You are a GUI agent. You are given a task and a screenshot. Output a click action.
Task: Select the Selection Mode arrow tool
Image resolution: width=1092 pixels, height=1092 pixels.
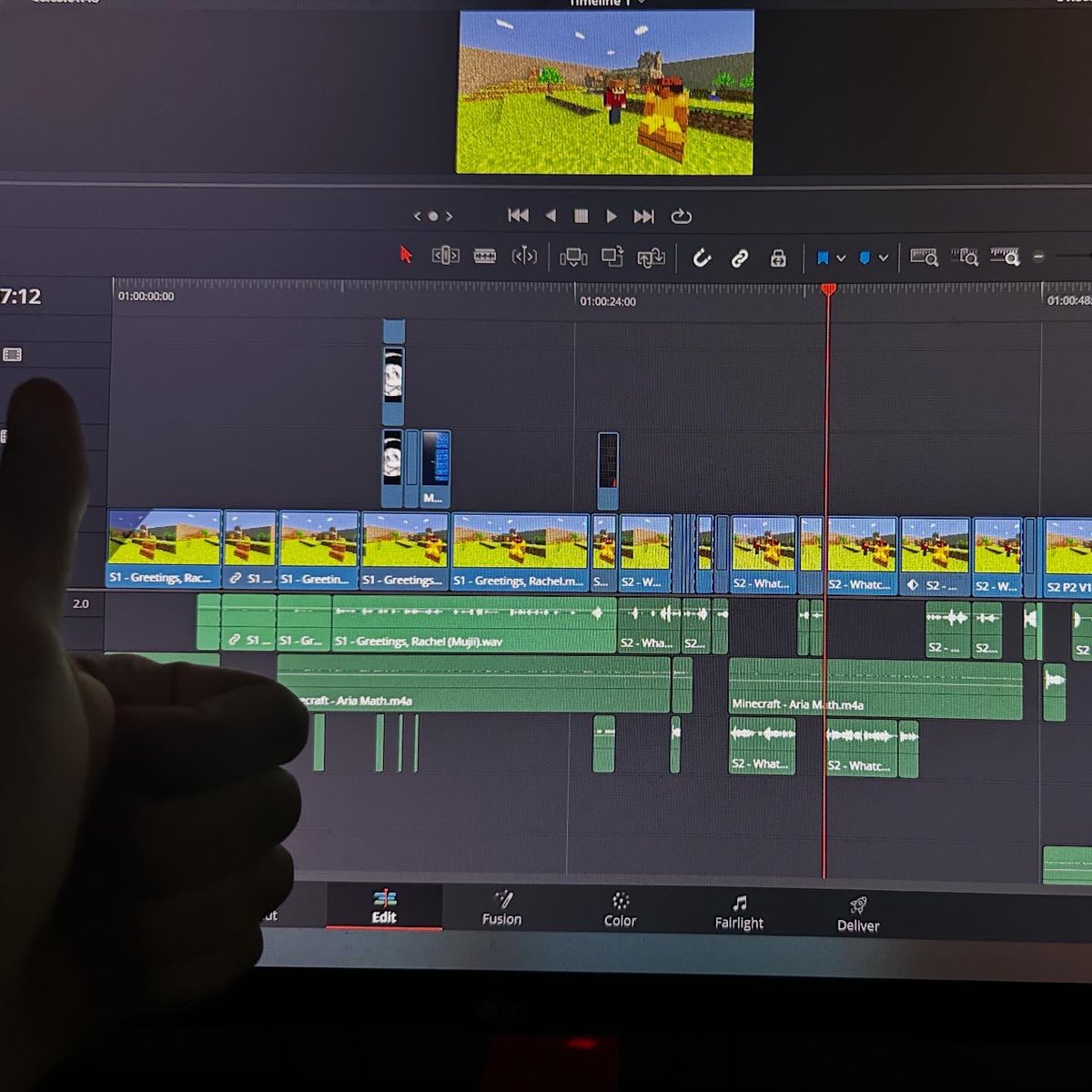(x=406, y=255)
